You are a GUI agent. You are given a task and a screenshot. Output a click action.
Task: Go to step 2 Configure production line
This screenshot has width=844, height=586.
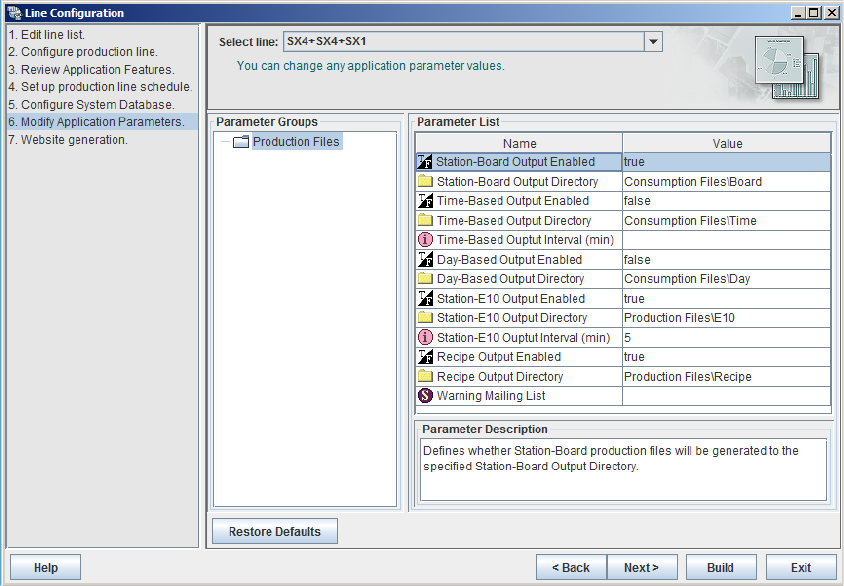click(83, 52)
